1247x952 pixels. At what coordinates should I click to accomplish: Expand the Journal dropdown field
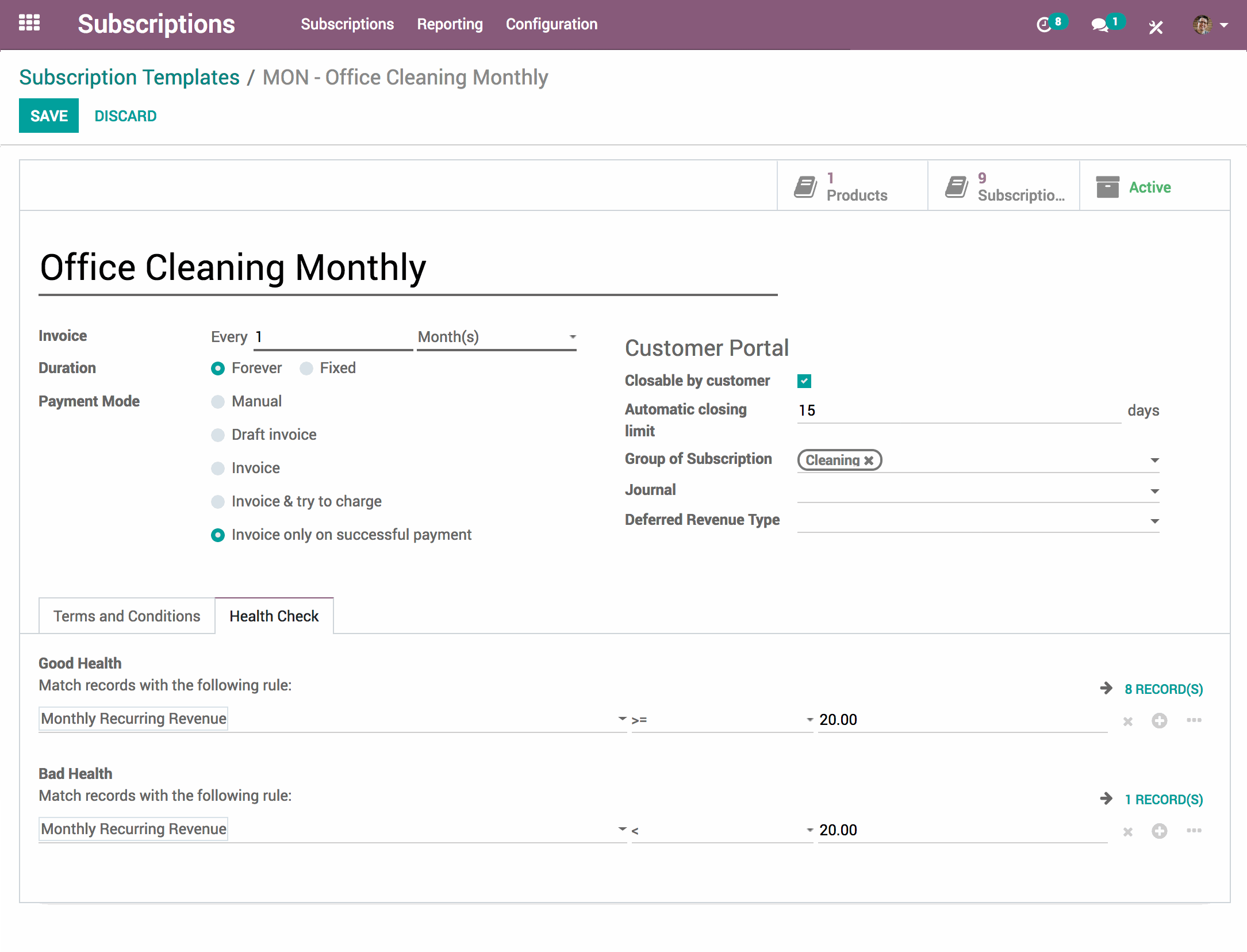pyautogui.click(x=1155, y=490)
